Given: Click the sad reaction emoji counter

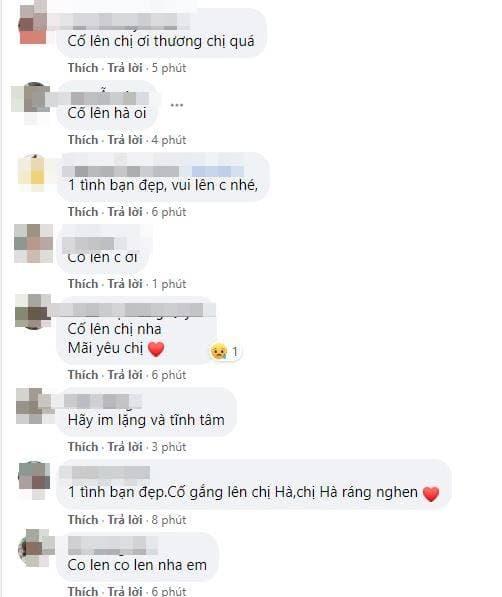Looking at the screenshot, I should [x=225, y=351].
